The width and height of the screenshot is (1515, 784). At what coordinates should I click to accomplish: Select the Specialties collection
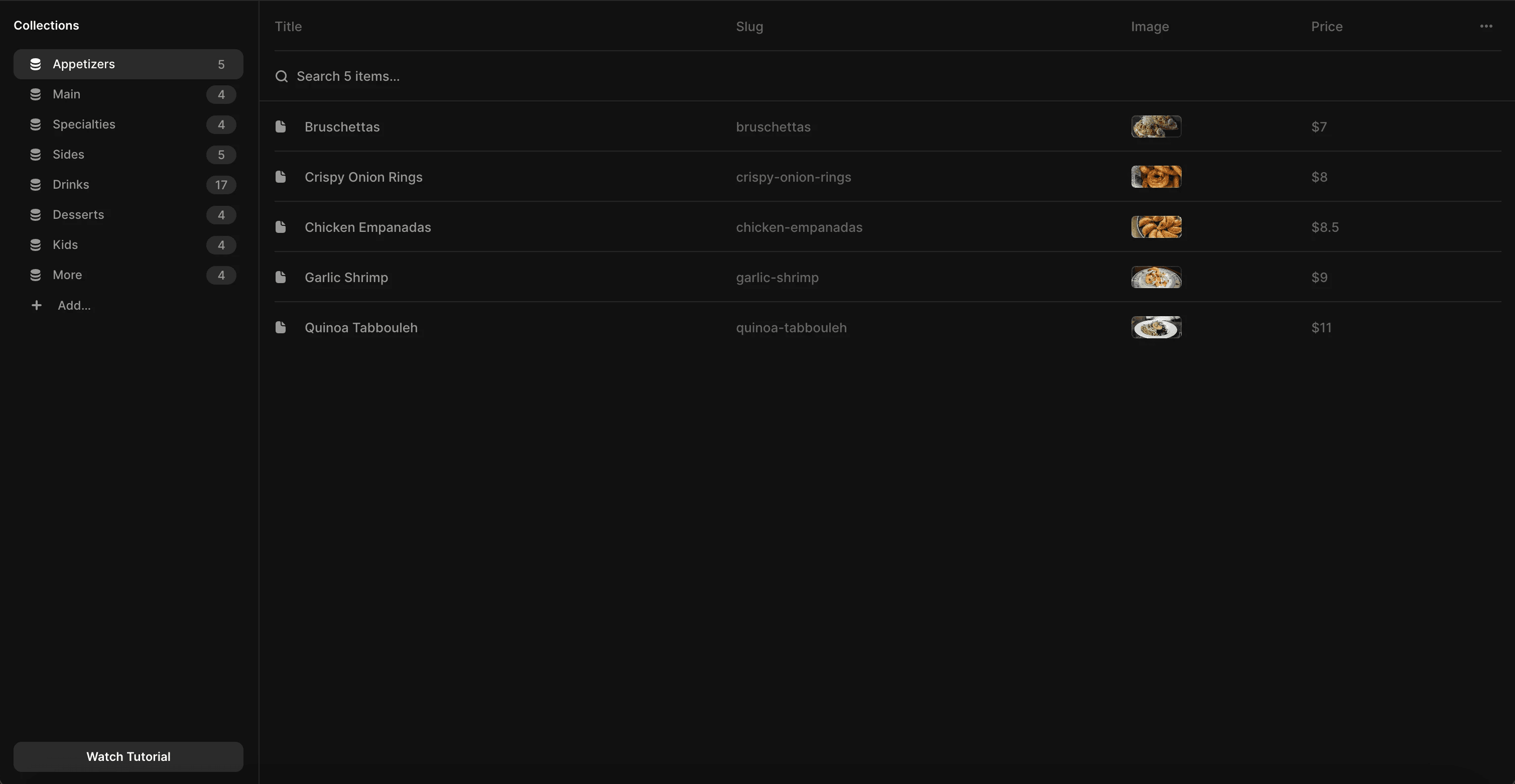click(x=84, y=124)
